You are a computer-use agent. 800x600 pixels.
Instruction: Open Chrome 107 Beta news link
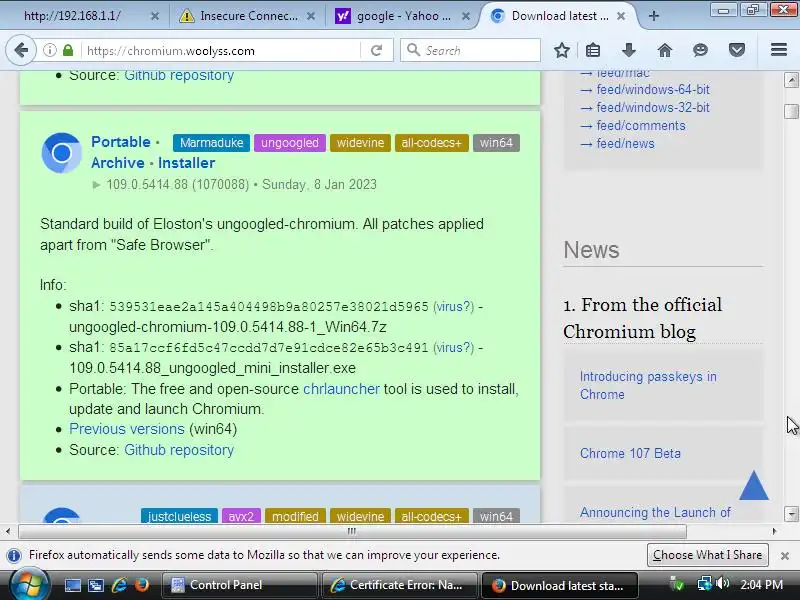[x=630, y=453]
